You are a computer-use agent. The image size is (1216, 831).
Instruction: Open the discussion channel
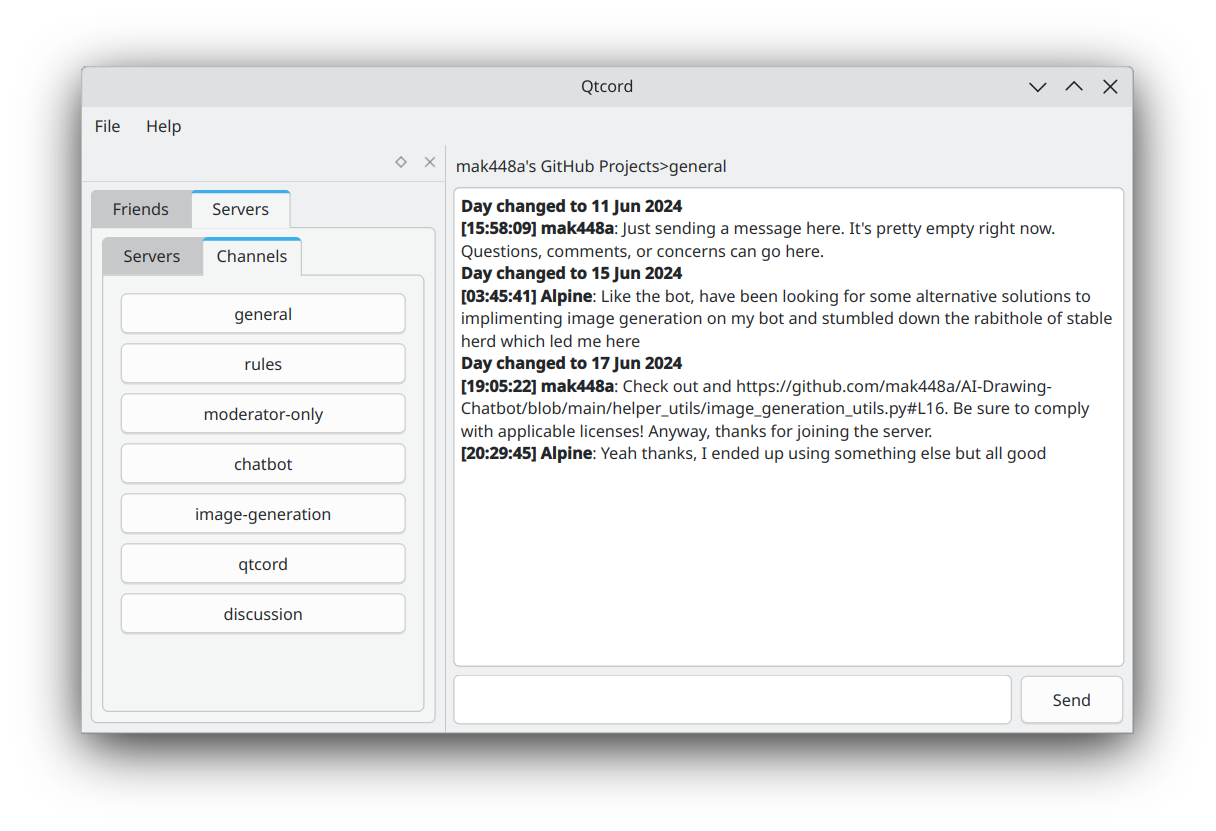(x=263, y=614)
